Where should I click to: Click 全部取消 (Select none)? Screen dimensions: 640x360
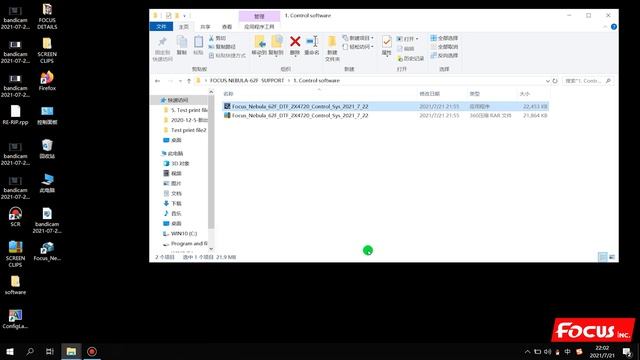(x=444, y=47)
